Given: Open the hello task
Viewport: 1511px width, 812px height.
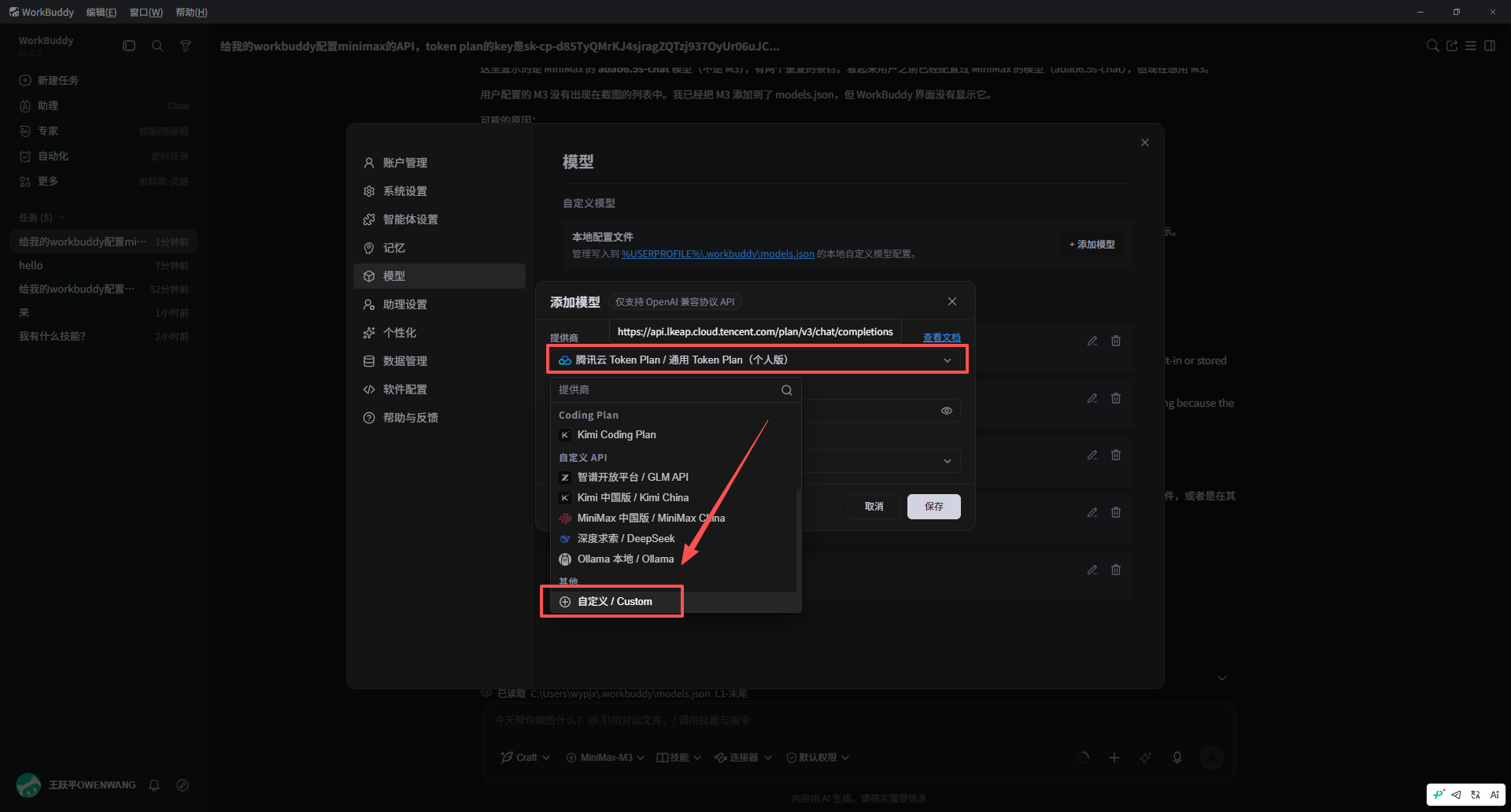Looking at the screenshot, I should [x=104, y=265].
